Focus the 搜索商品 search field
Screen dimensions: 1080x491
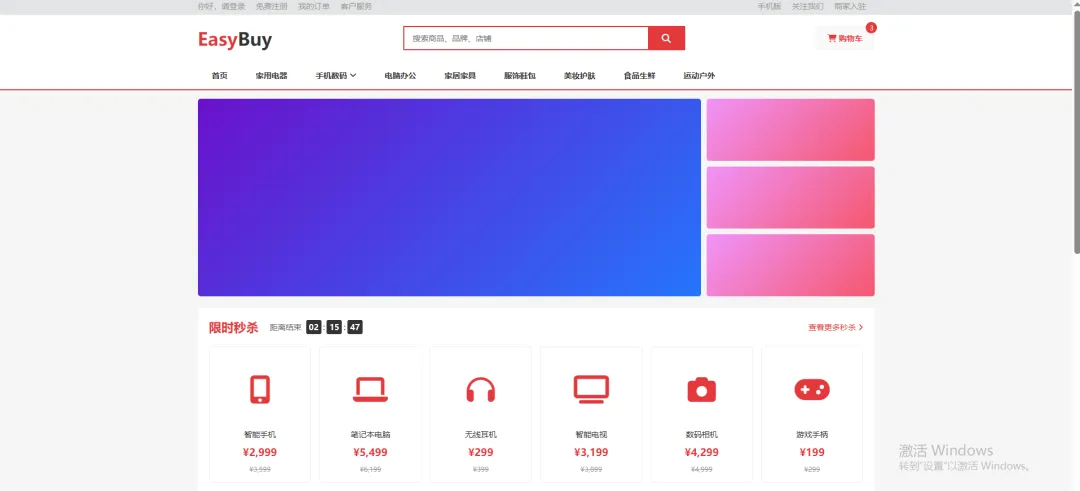coord(526,39)
